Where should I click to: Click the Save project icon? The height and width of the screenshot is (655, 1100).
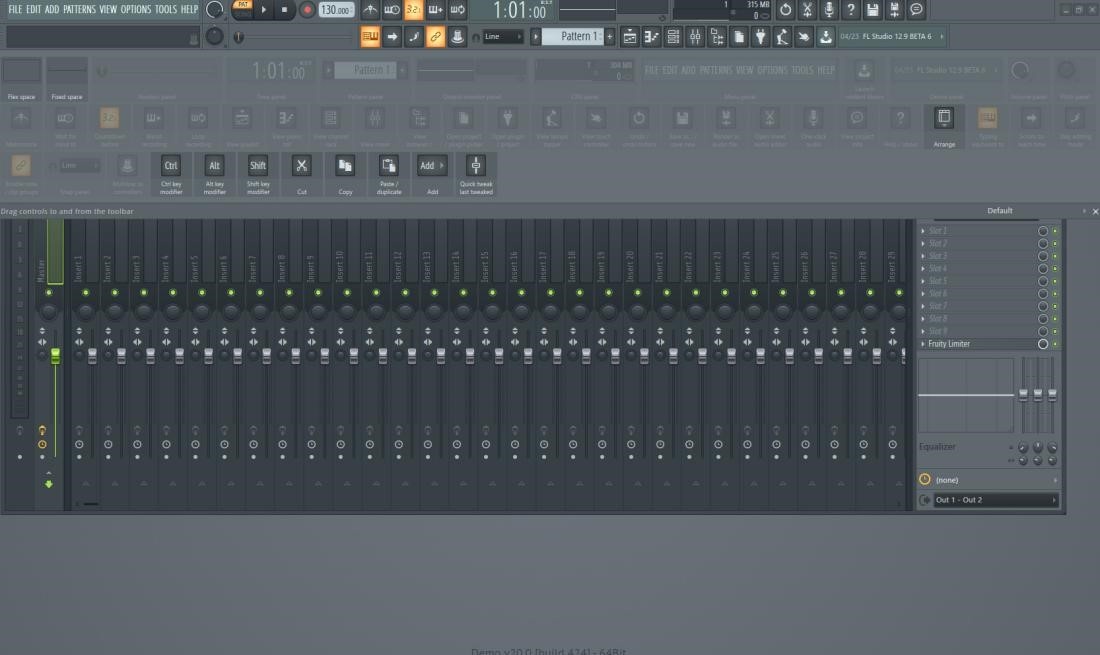click(870, 10)
